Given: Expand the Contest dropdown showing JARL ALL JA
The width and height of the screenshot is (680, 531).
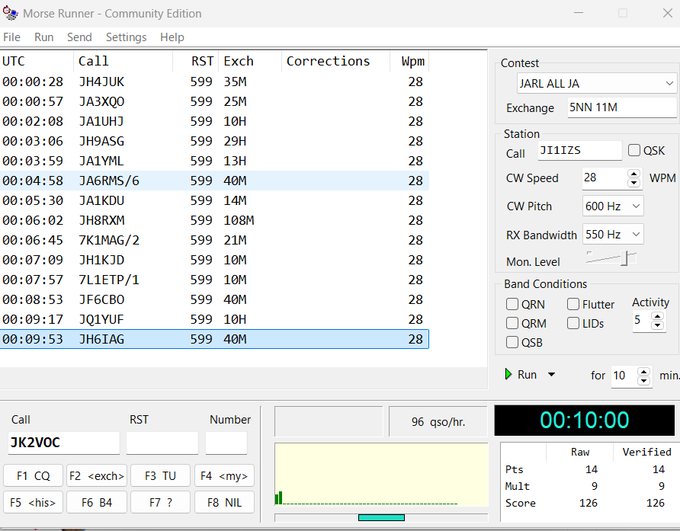Looking at the screenshot, I should click(x=669, y=83).
